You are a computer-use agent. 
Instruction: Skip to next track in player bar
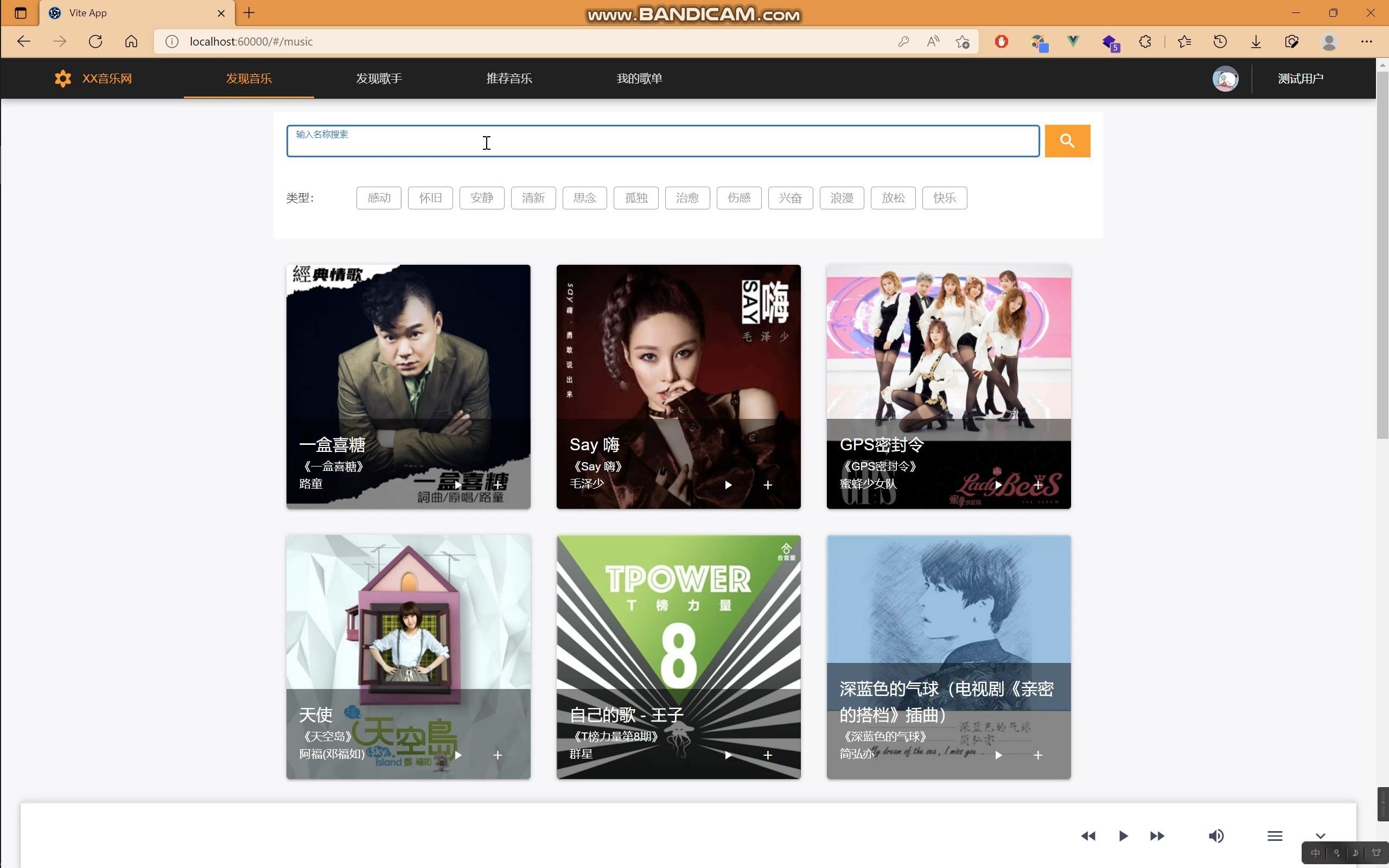tap(1157, 836)
